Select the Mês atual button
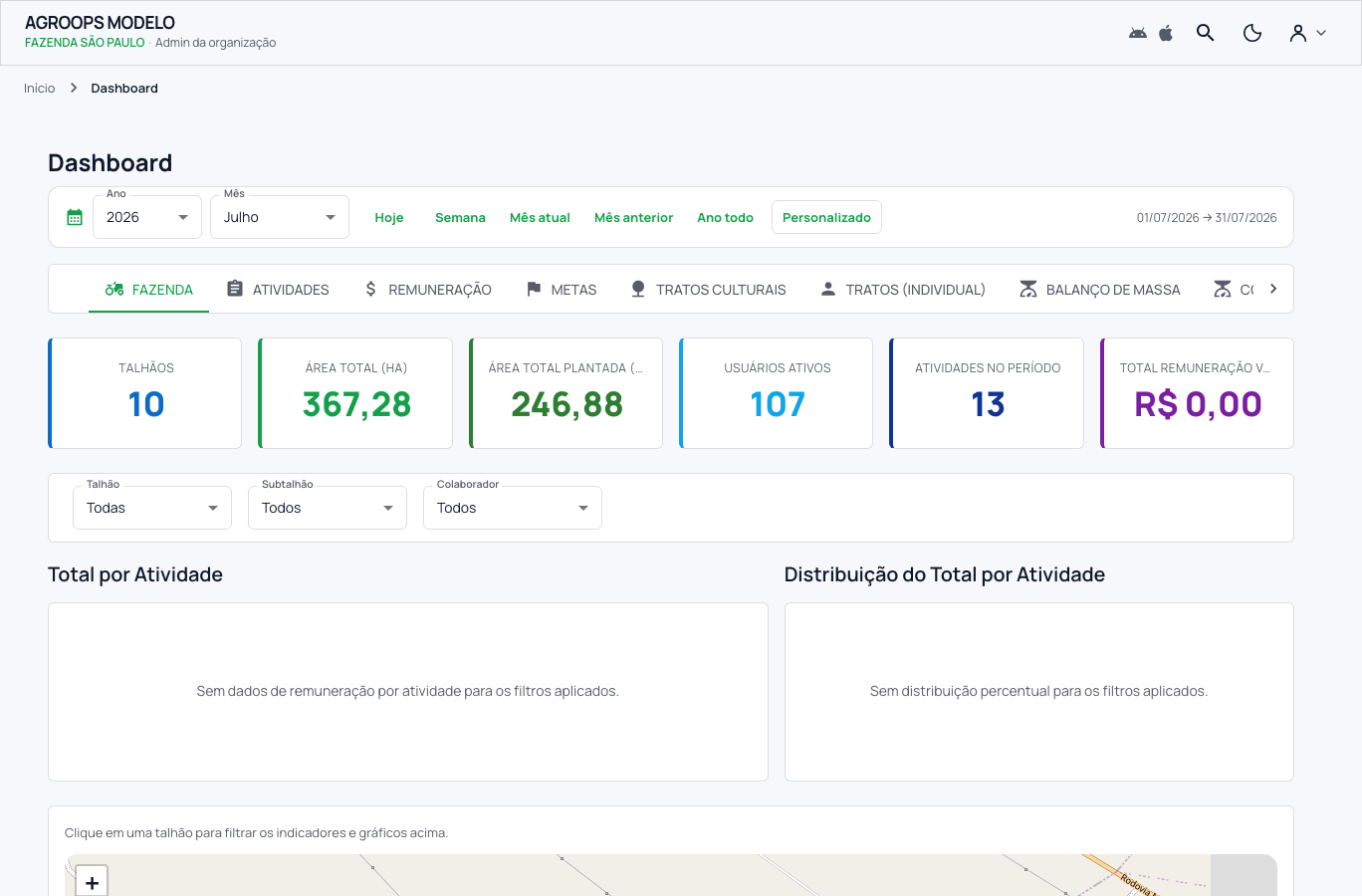 tap(540, 217)
